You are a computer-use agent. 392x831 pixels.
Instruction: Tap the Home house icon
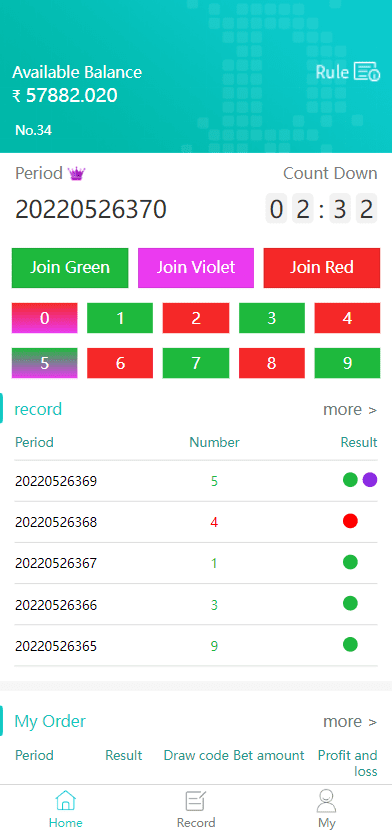[65, 801]
